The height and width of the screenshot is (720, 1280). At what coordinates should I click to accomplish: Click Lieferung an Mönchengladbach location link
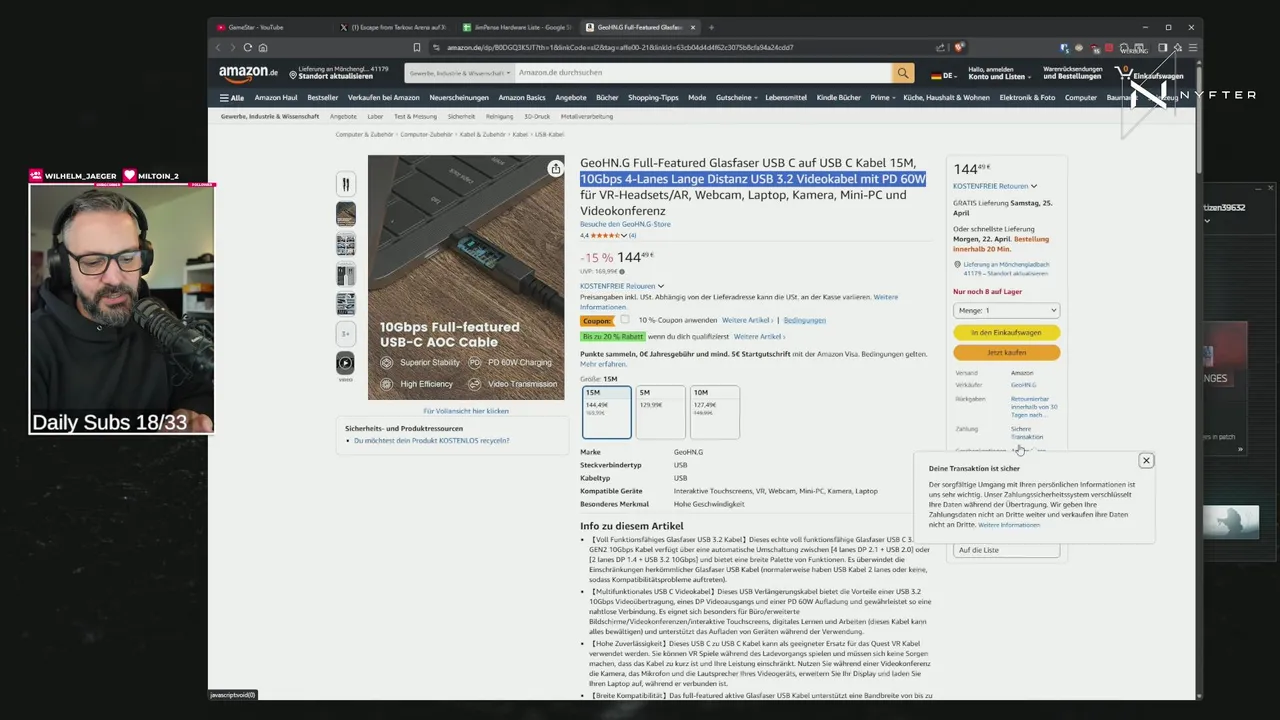pyautogui.click(x=1006, y=268)
